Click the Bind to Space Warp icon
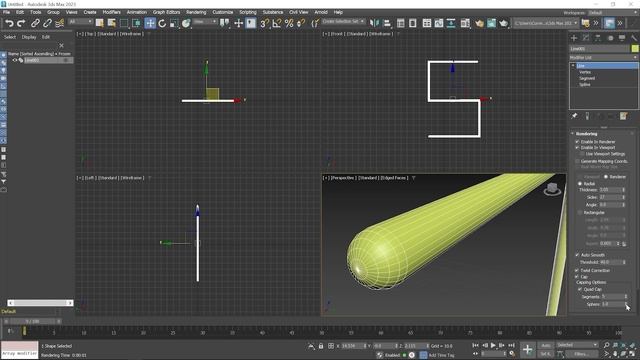 click(60, 23)
